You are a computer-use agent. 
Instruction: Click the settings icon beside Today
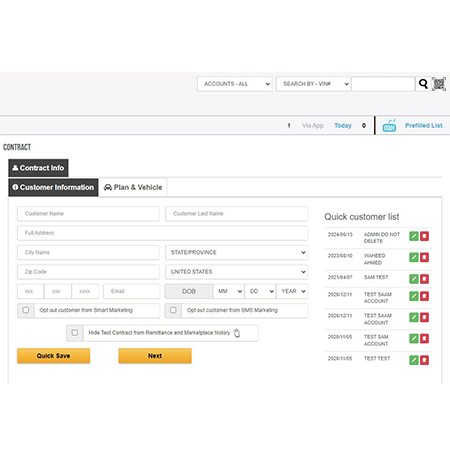[364, 126]
